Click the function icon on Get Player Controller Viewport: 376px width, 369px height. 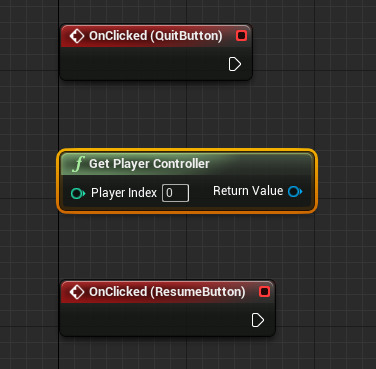click(x=78, y=164)
